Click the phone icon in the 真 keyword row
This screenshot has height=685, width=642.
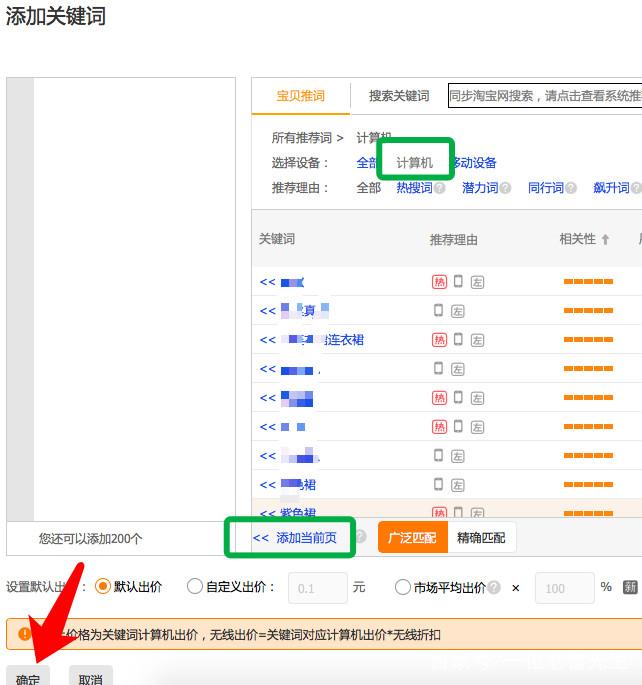coord(438,310)
